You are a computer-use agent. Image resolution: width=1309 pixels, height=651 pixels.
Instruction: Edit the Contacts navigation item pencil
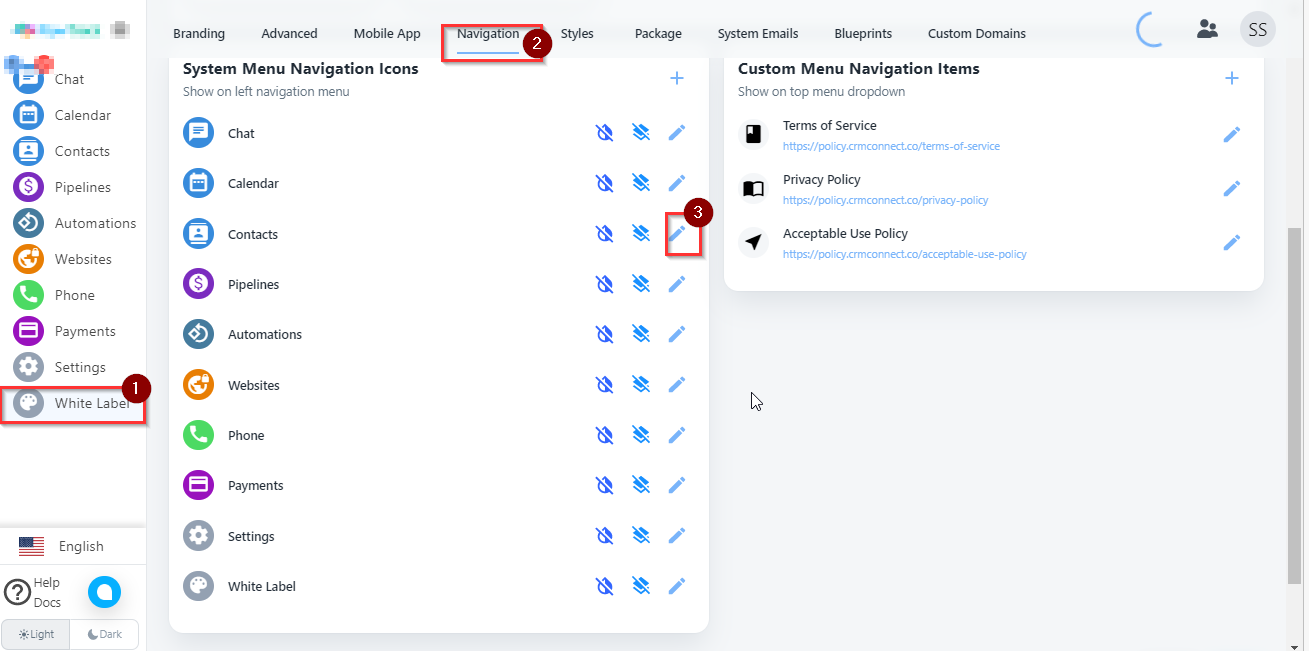point(677,234)
